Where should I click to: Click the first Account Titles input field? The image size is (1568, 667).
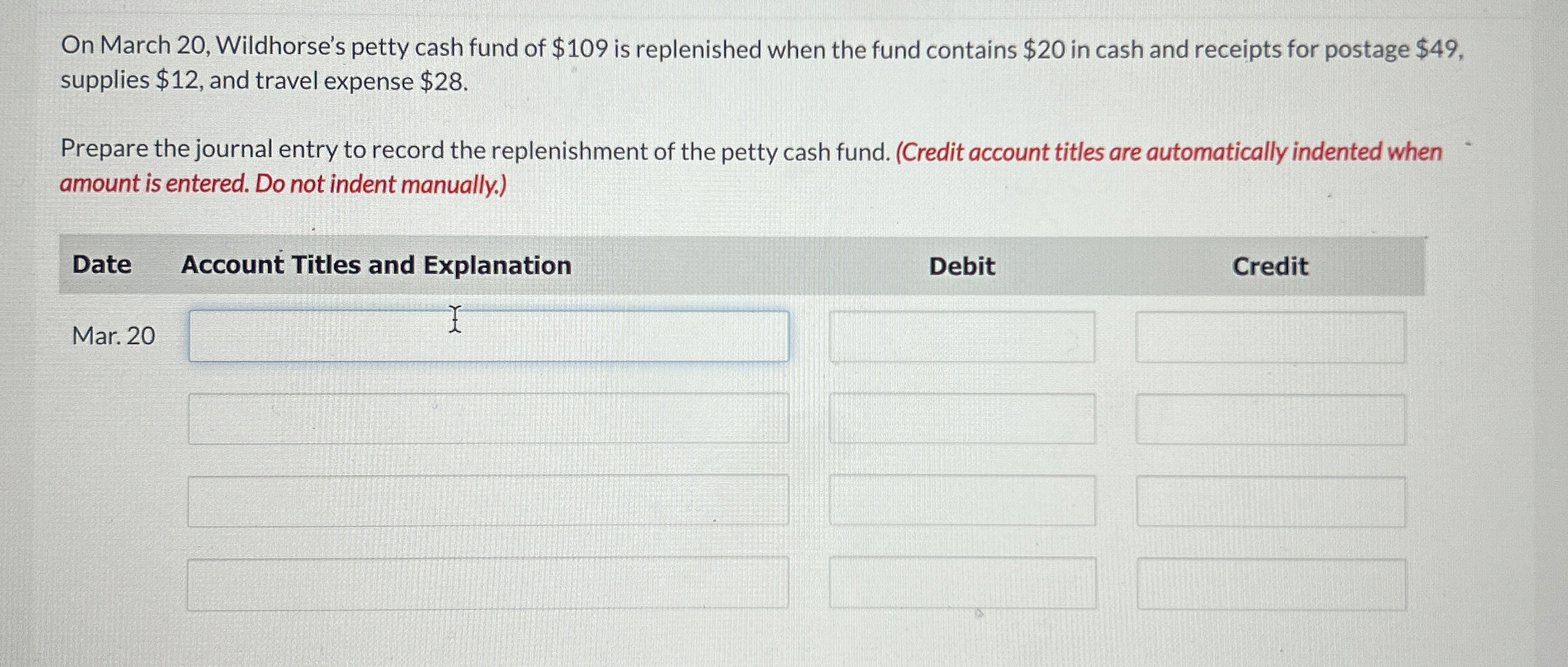488,336
